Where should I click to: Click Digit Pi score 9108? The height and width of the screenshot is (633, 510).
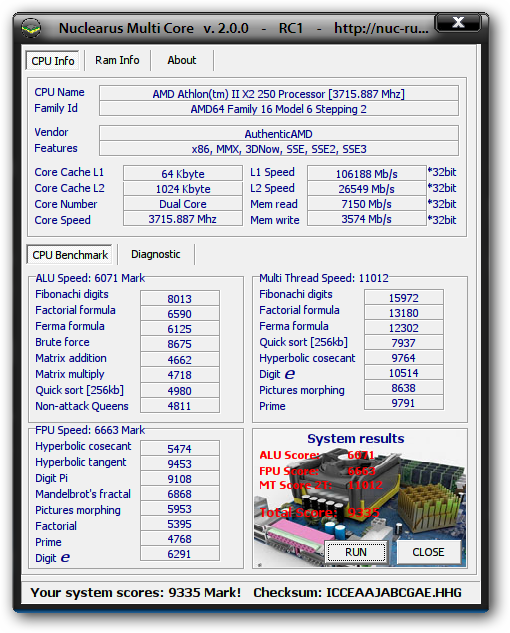click(x=180, y=479)
